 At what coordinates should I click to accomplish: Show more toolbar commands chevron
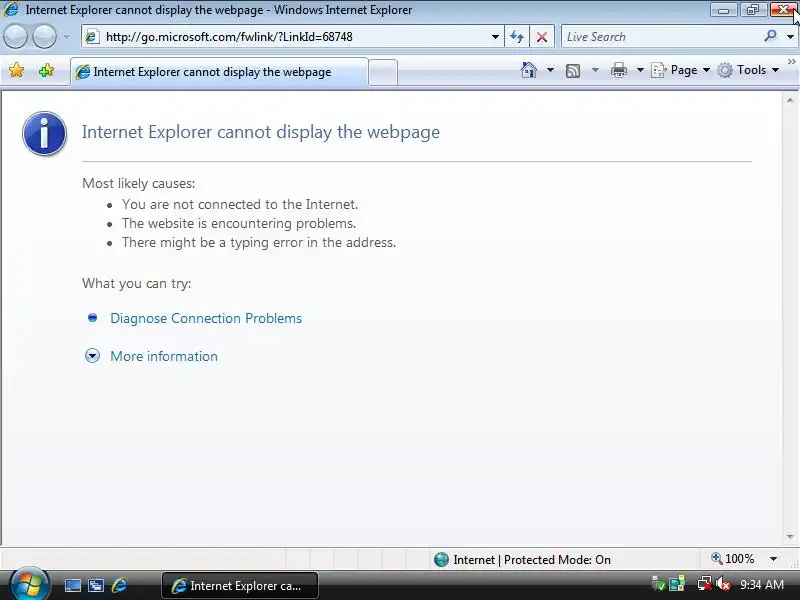pos(791,62)
